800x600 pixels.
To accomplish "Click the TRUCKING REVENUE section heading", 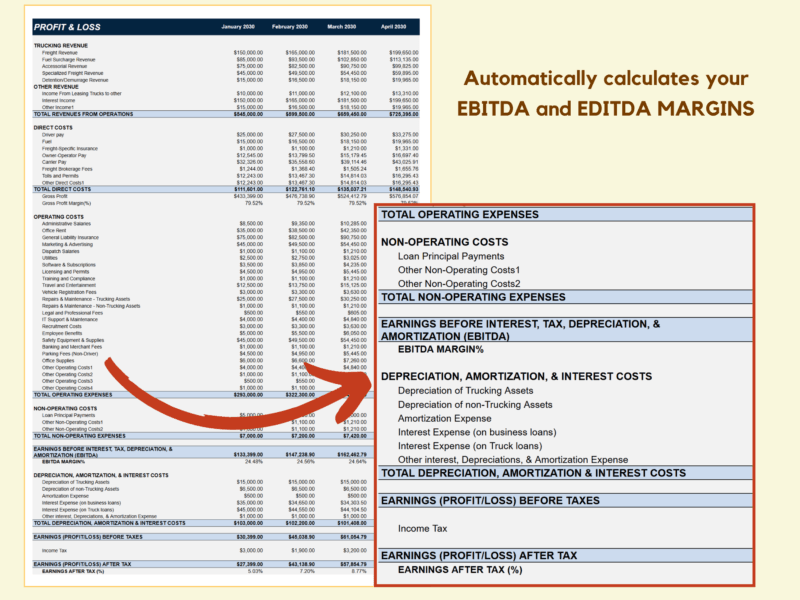I will 61,45.
